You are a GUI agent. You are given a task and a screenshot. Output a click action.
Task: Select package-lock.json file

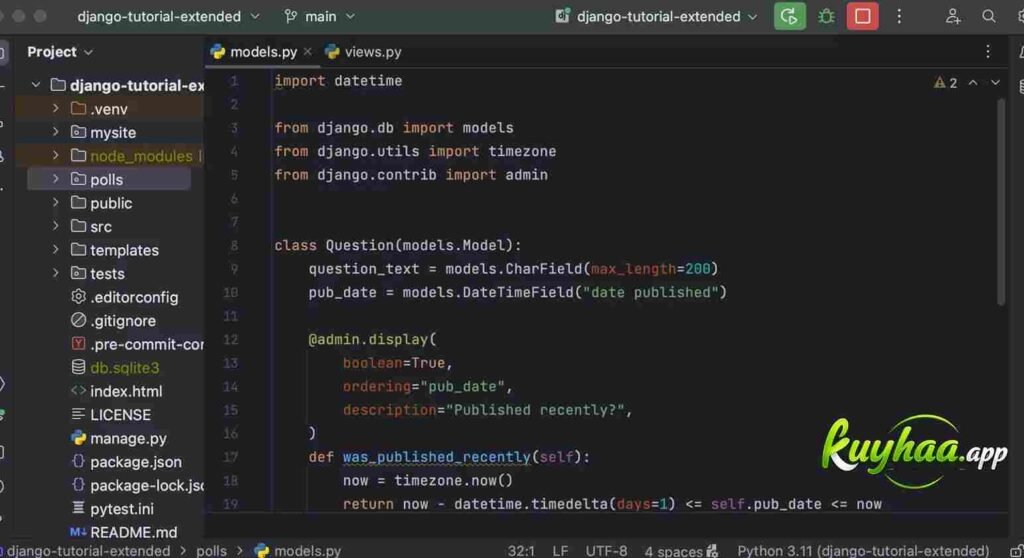pos(137,485)
